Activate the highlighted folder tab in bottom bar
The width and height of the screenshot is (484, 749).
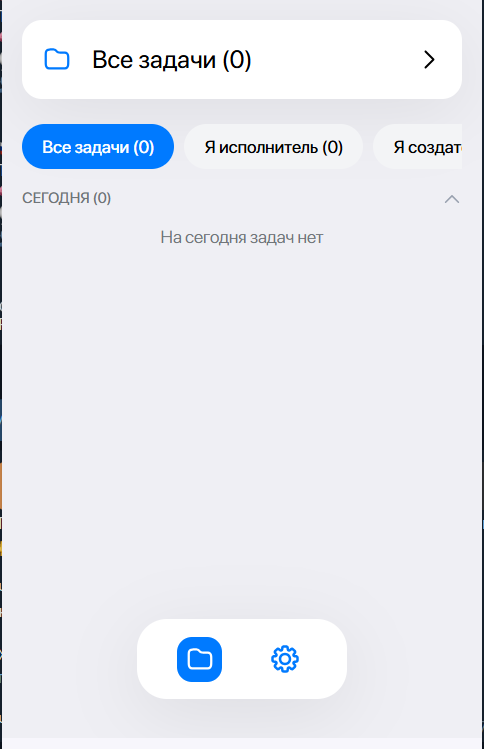click(x=199, y=659)
